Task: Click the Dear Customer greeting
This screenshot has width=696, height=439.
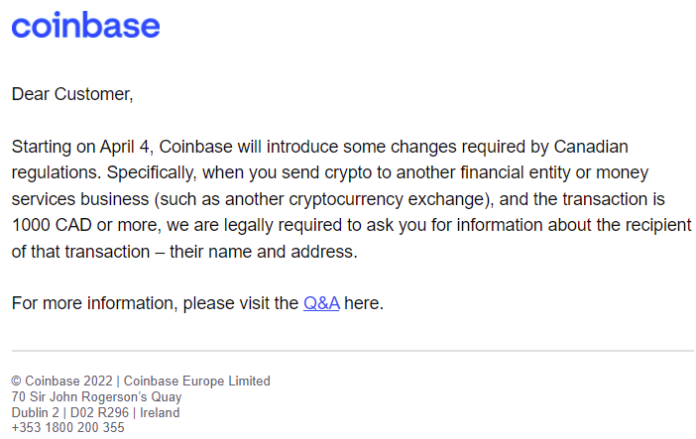Action: point(72,95)
